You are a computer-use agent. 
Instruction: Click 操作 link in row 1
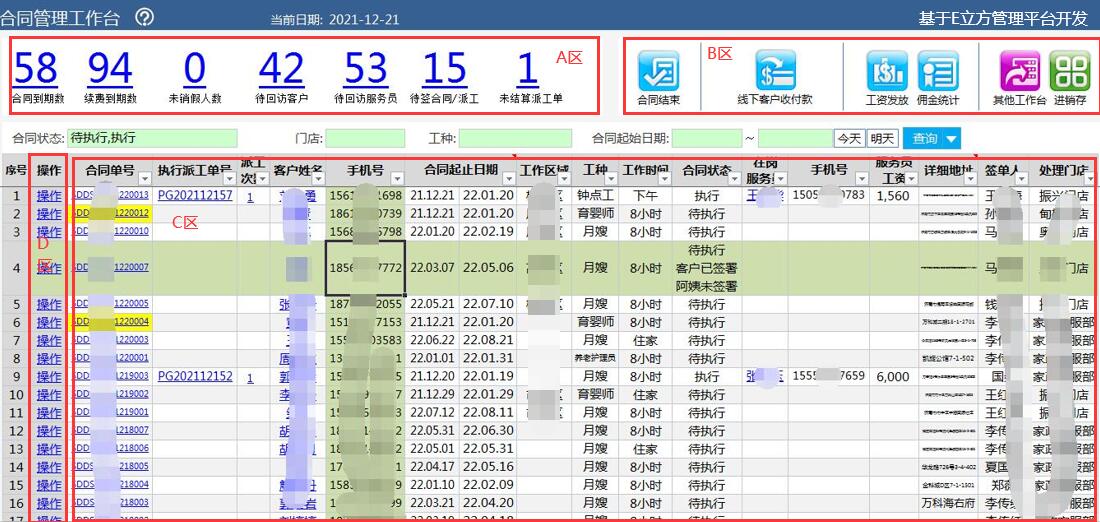(x=48, y=196)
